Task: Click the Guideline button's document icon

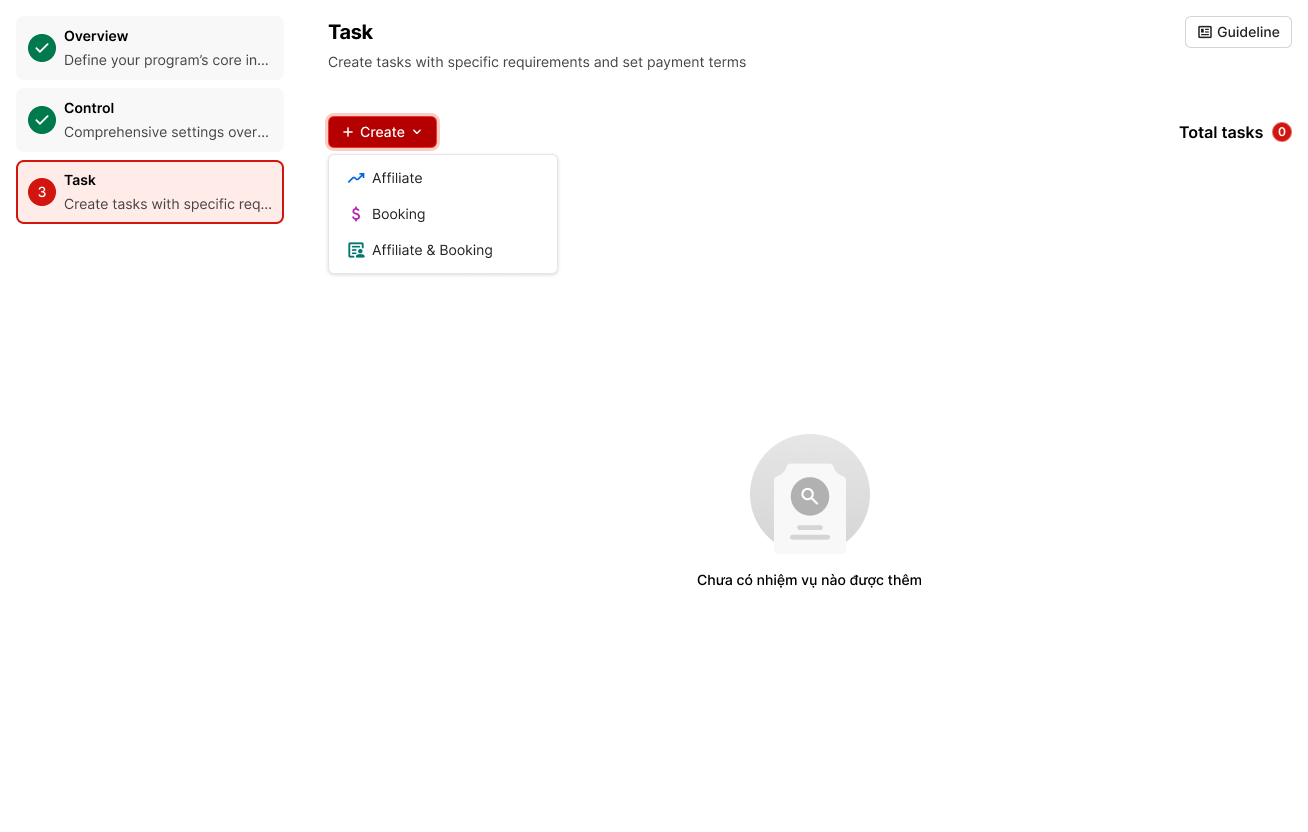Action: coord(1205,32)
